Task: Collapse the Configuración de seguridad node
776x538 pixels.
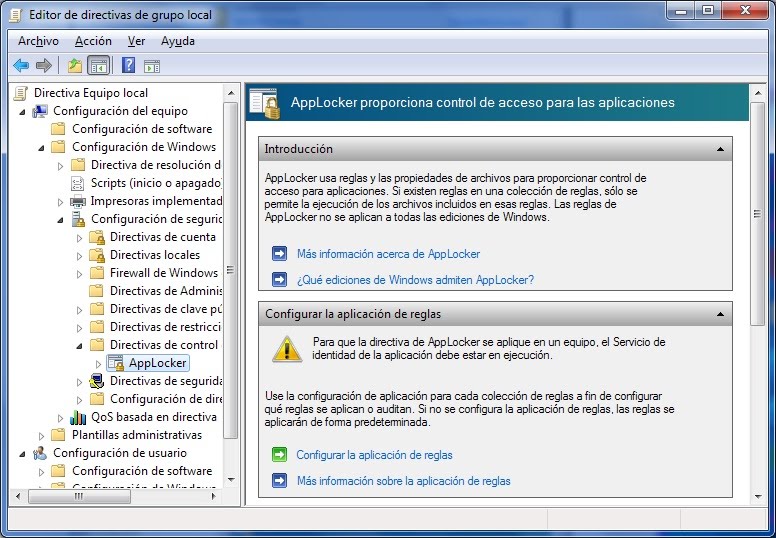Action: coord(60,220)
